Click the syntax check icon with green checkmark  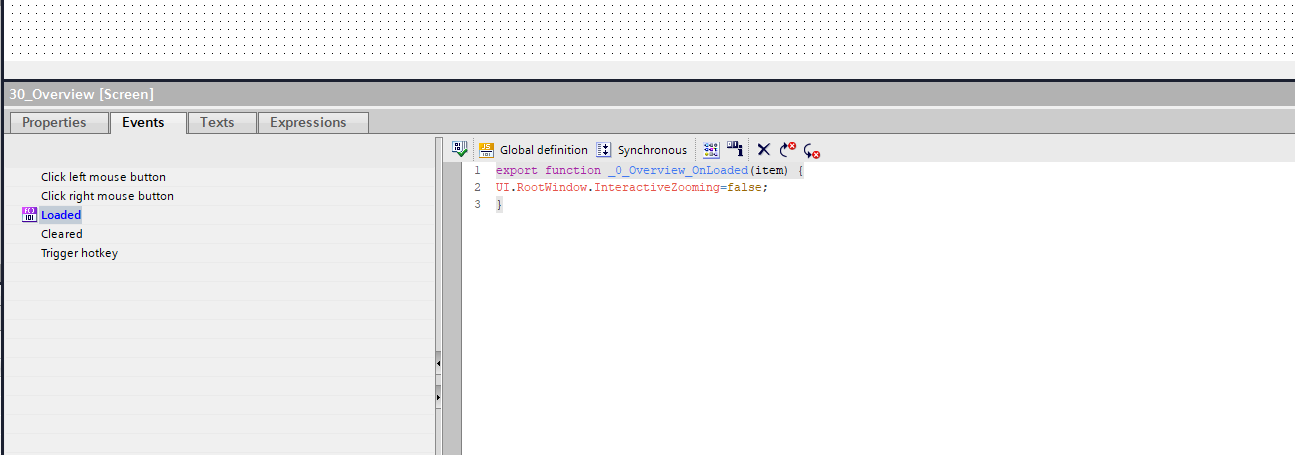[x=460, y=150]
